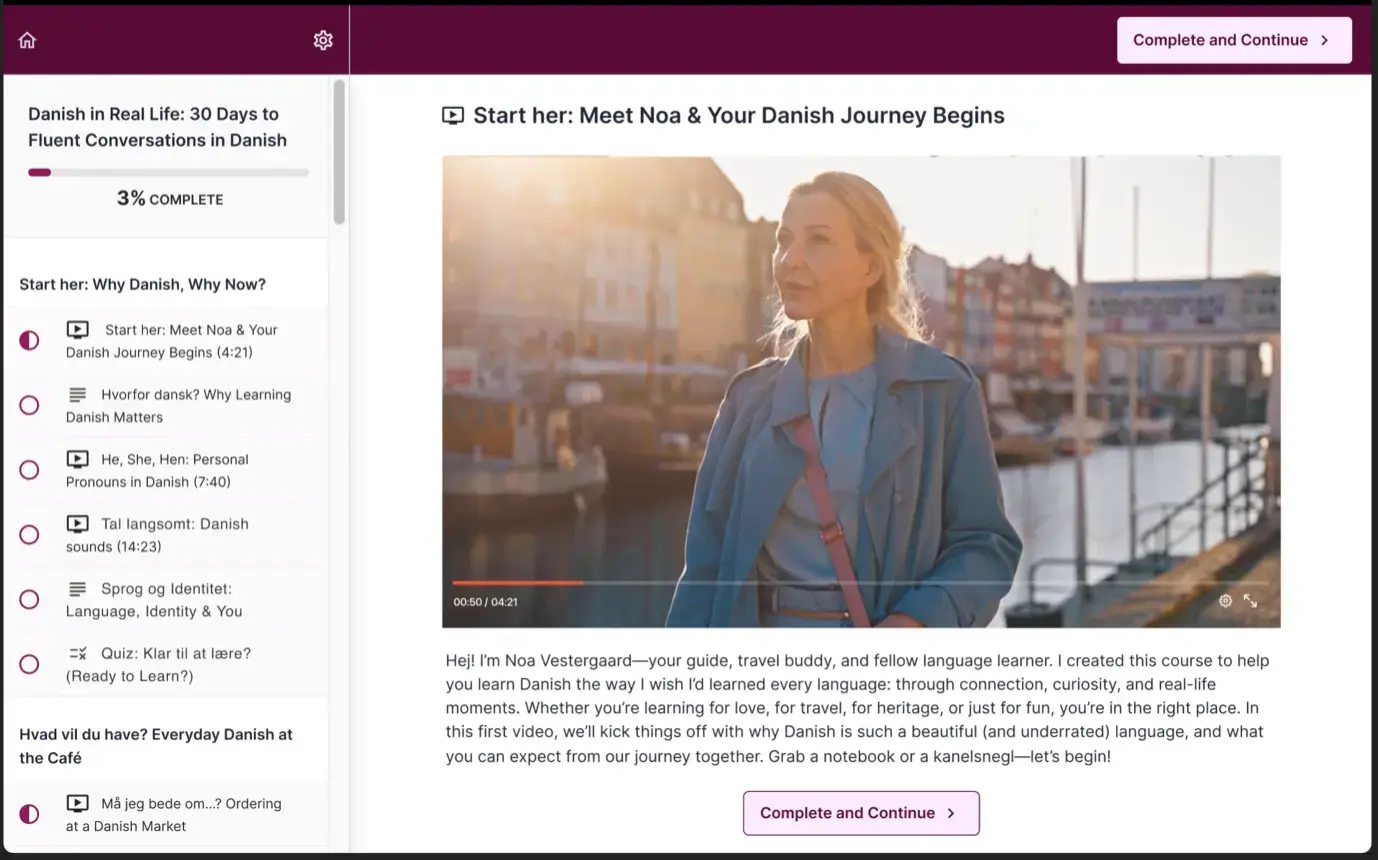Click the sidebar vertical scrollbar

pyautogui.click(x=339, y=152)
